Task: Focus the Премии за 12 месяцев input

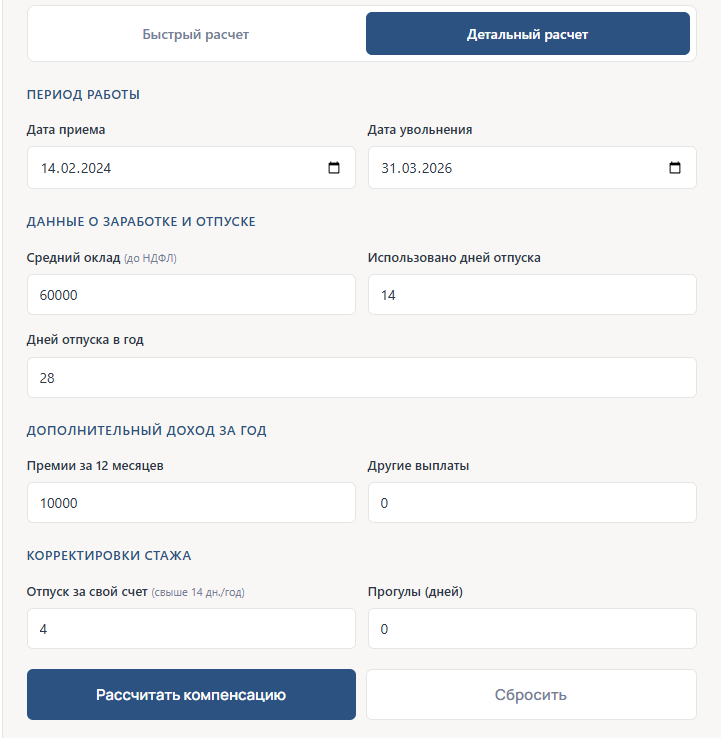Action: tap(191, 503)
